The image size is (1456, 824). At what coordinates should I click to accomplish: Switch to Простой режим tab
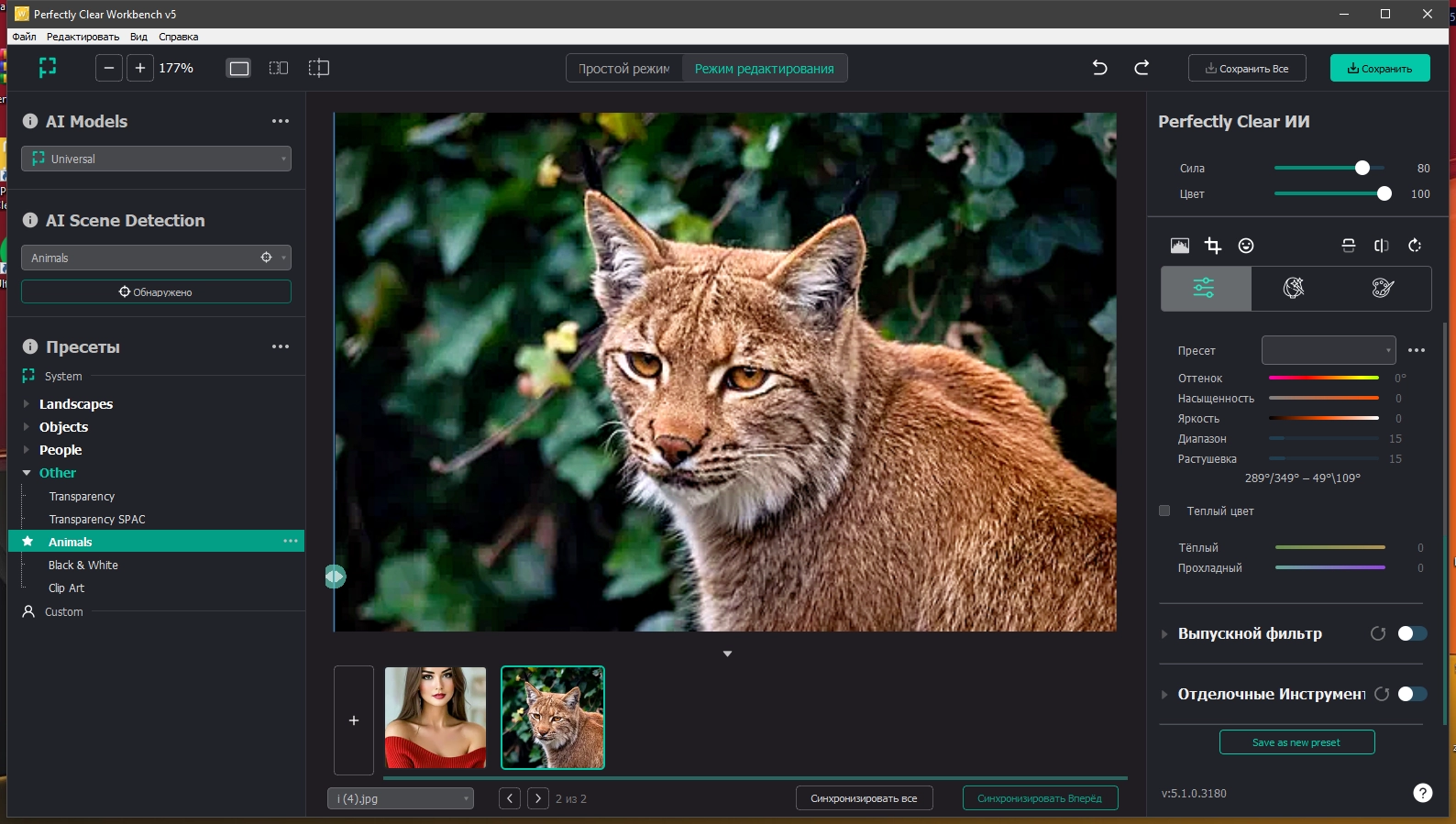624,69
